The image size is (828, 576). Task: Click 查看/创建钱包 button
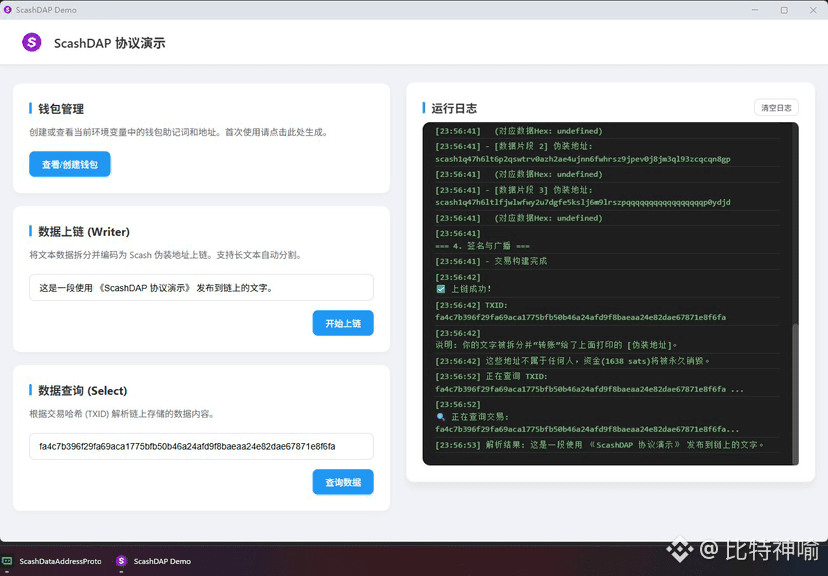pos(70,164)
